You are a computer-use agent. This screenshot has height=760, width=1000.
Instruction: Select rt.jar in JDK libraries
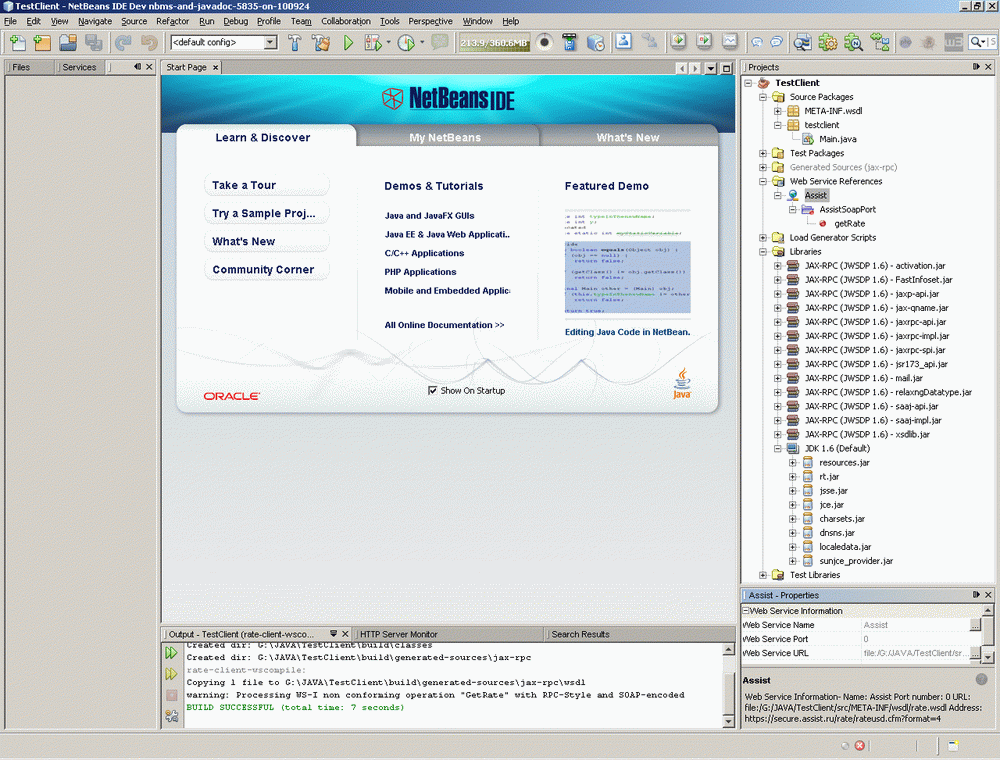click(x=829, y=477)
